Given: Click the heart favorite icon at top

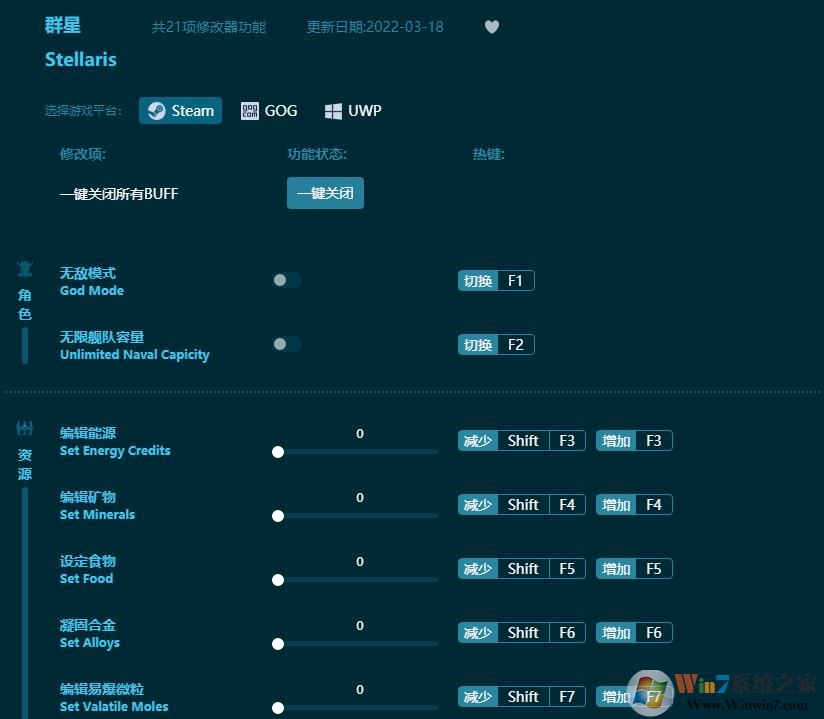Looking at the screenshot, I should pos(492,27).
